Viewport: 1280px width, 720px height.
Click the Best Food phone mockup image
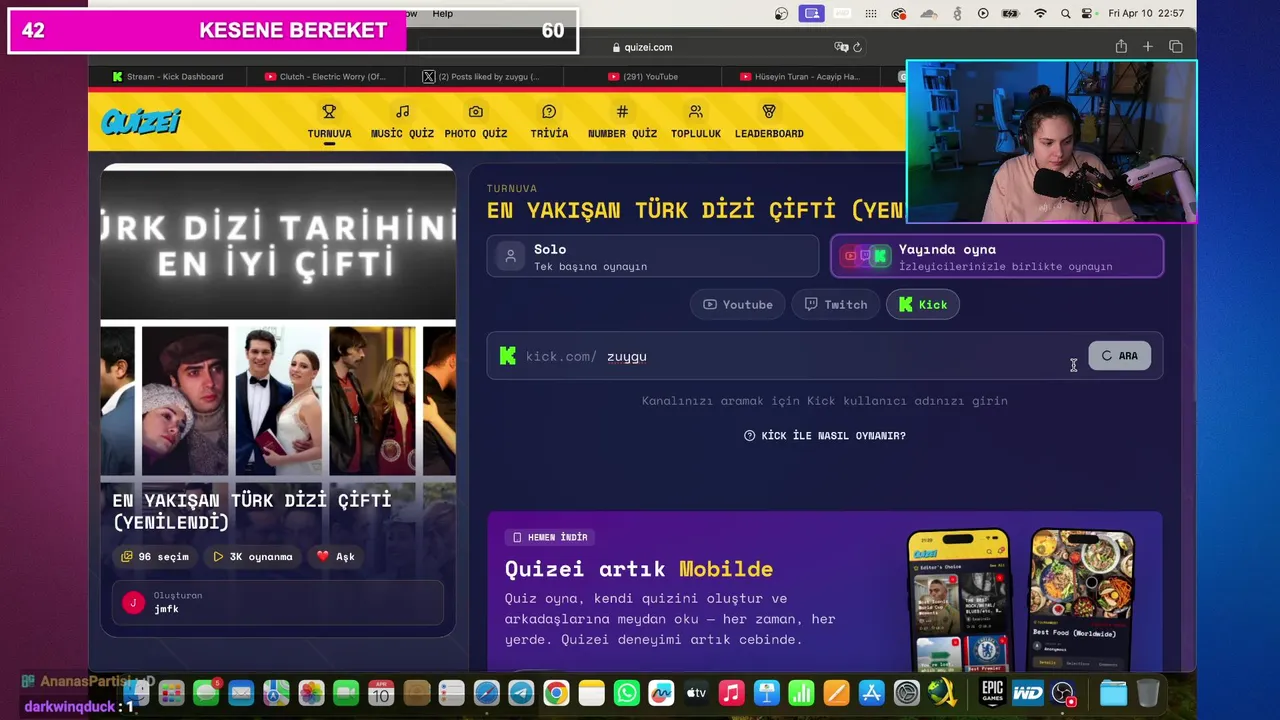(x=1082, y=600)
